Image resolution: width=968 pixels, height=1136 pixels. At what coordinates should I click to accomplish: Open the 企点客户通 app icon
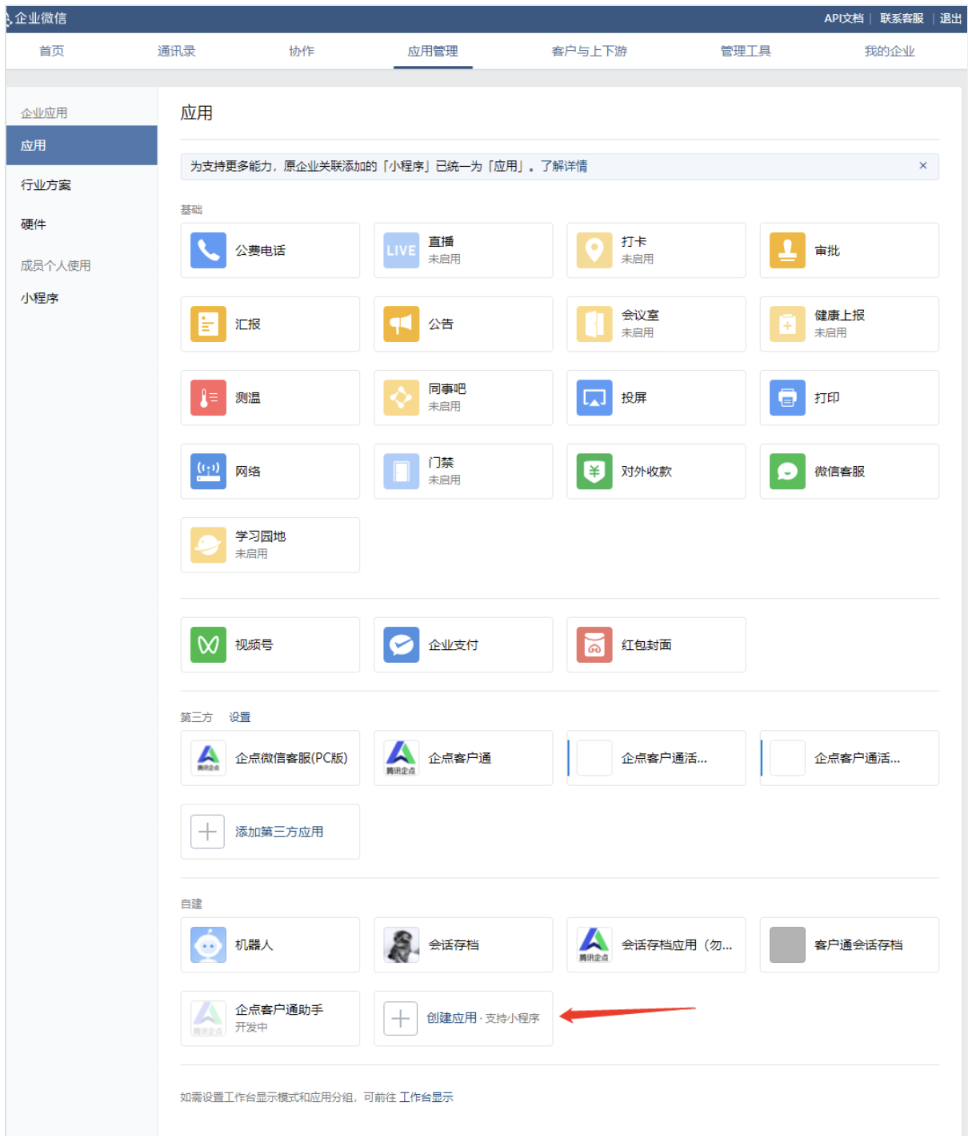[x=401, y=758]
